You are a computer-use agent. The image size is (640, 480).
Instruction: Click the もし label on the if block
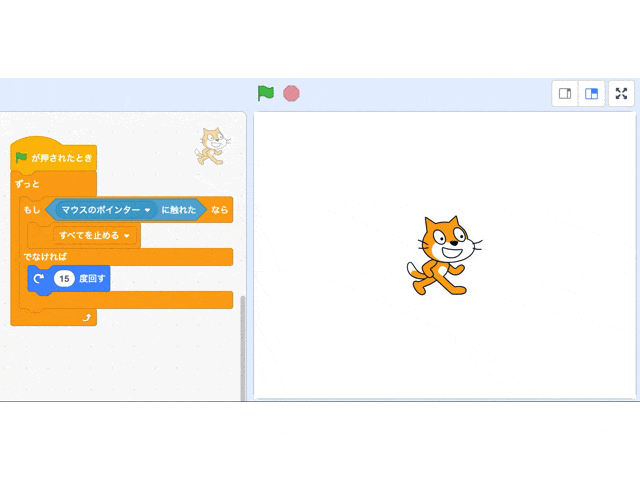click(x=32, y=210)
